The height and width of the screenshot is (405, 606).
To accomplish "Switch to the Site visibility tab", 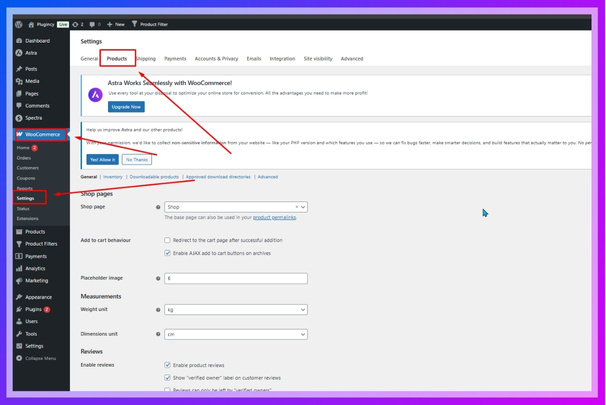I will 318,59.
